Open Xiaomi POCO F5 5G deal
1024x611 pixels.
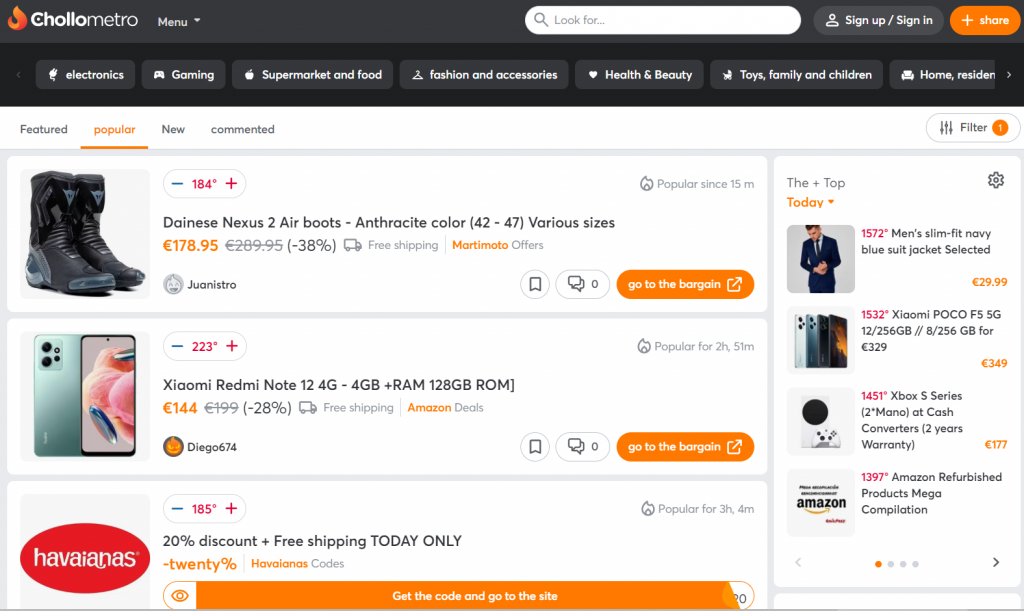click(x=931, y=331)
